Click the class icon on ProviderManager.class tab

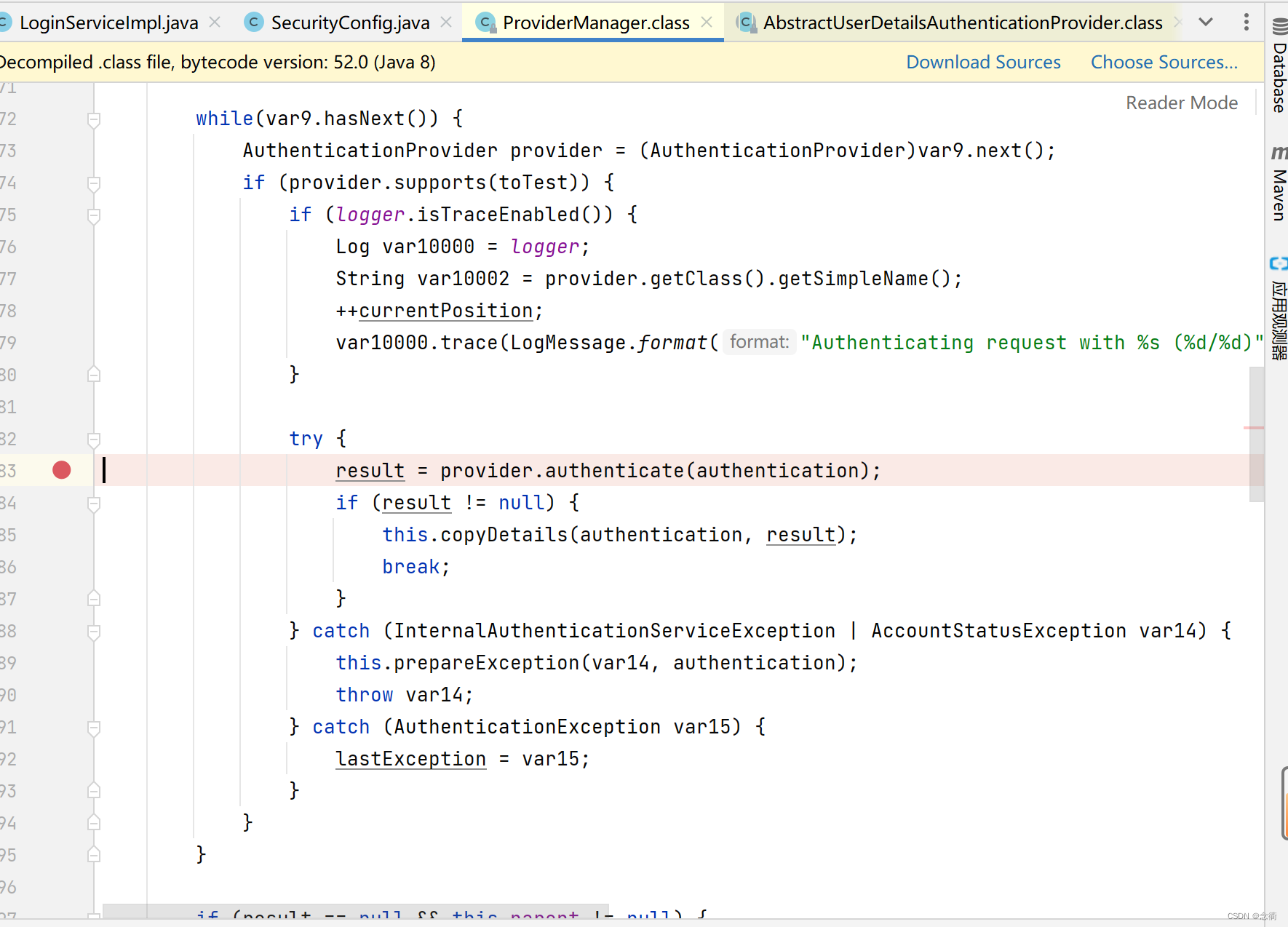485,23
